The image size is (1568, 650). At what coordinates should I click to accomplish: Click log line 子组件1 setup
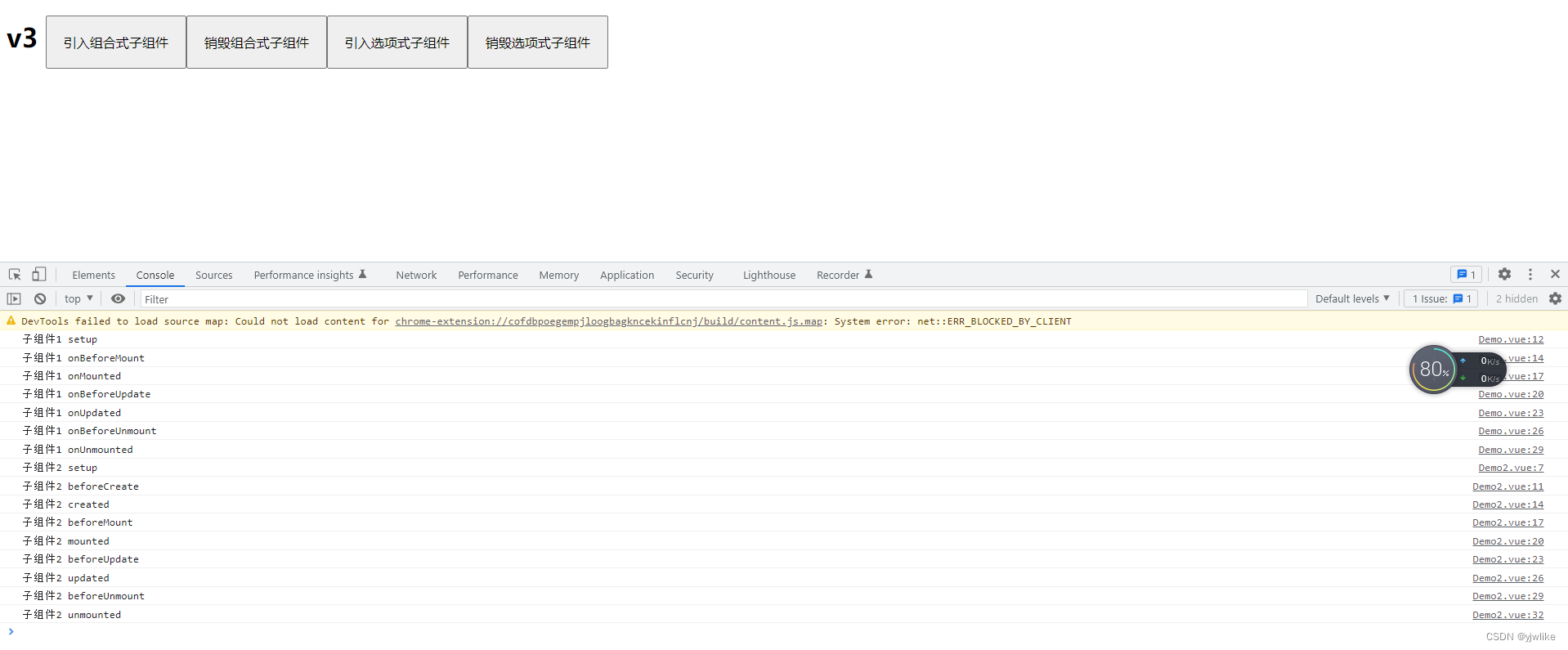point(60,339)
